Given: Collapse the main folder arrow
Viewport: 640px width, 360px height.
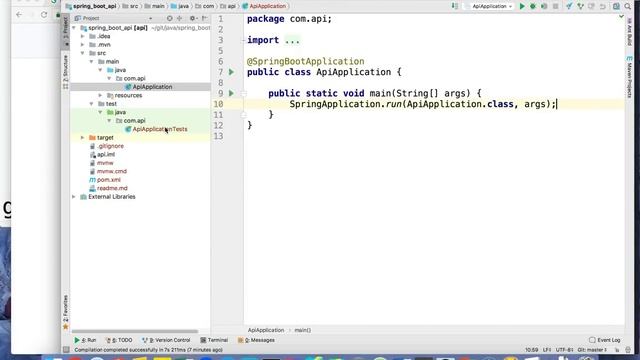Looking at the screenshot, I should click(92, 62).
